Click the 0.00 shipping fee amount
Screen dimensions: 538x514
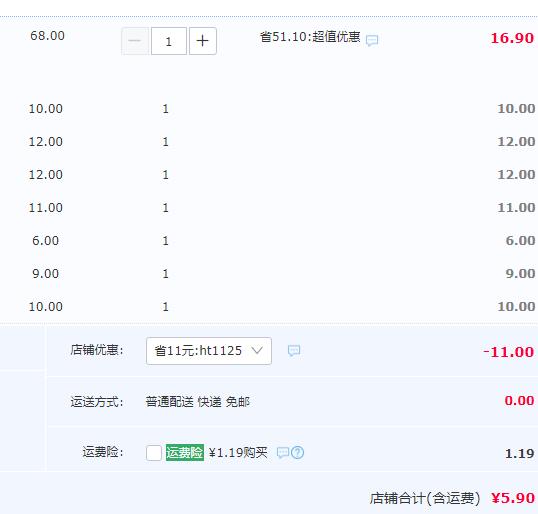pos(519,400)
